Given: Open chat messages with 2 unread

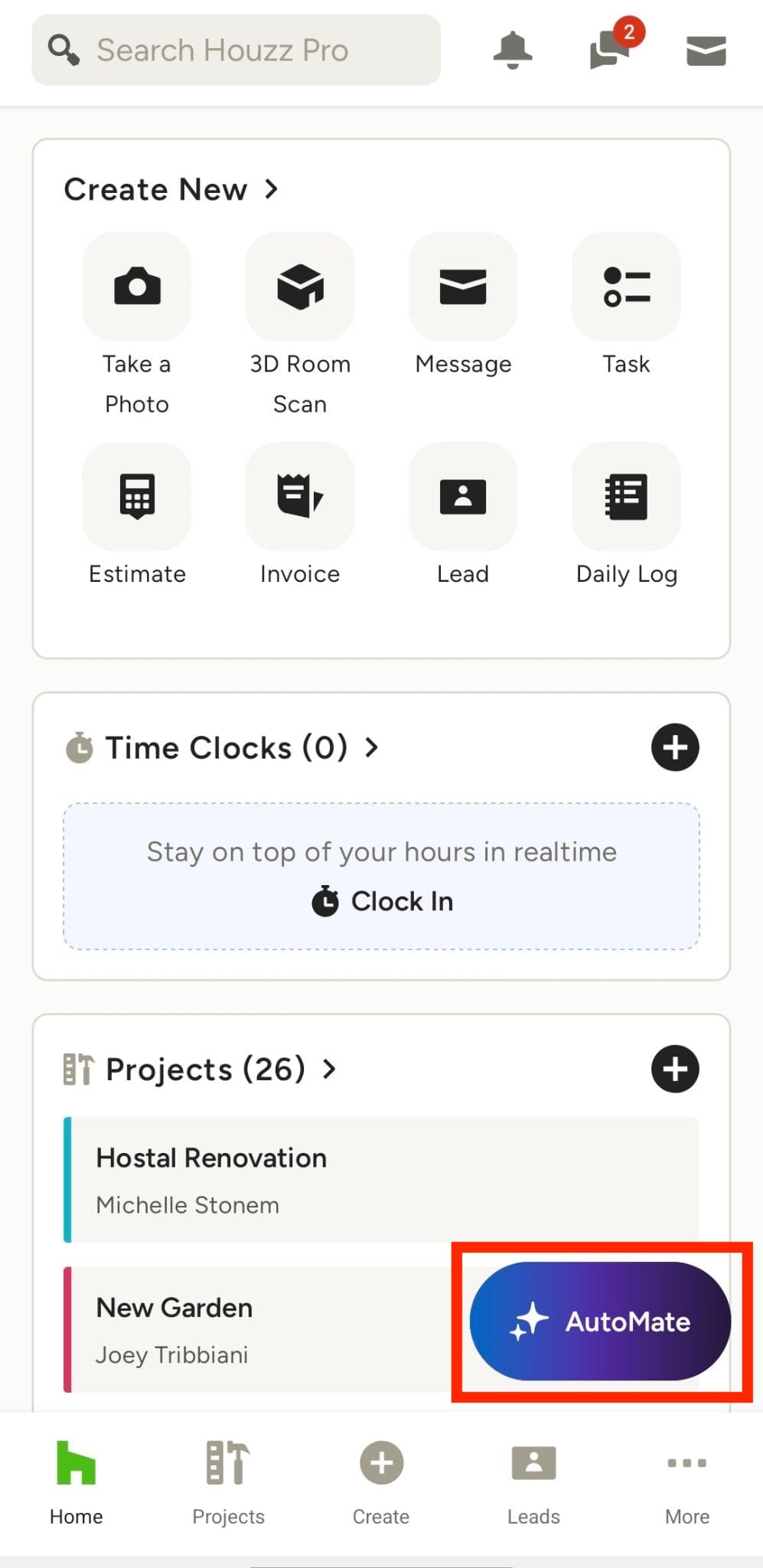Looking at the screenshot, I should [x=610, y=51].
